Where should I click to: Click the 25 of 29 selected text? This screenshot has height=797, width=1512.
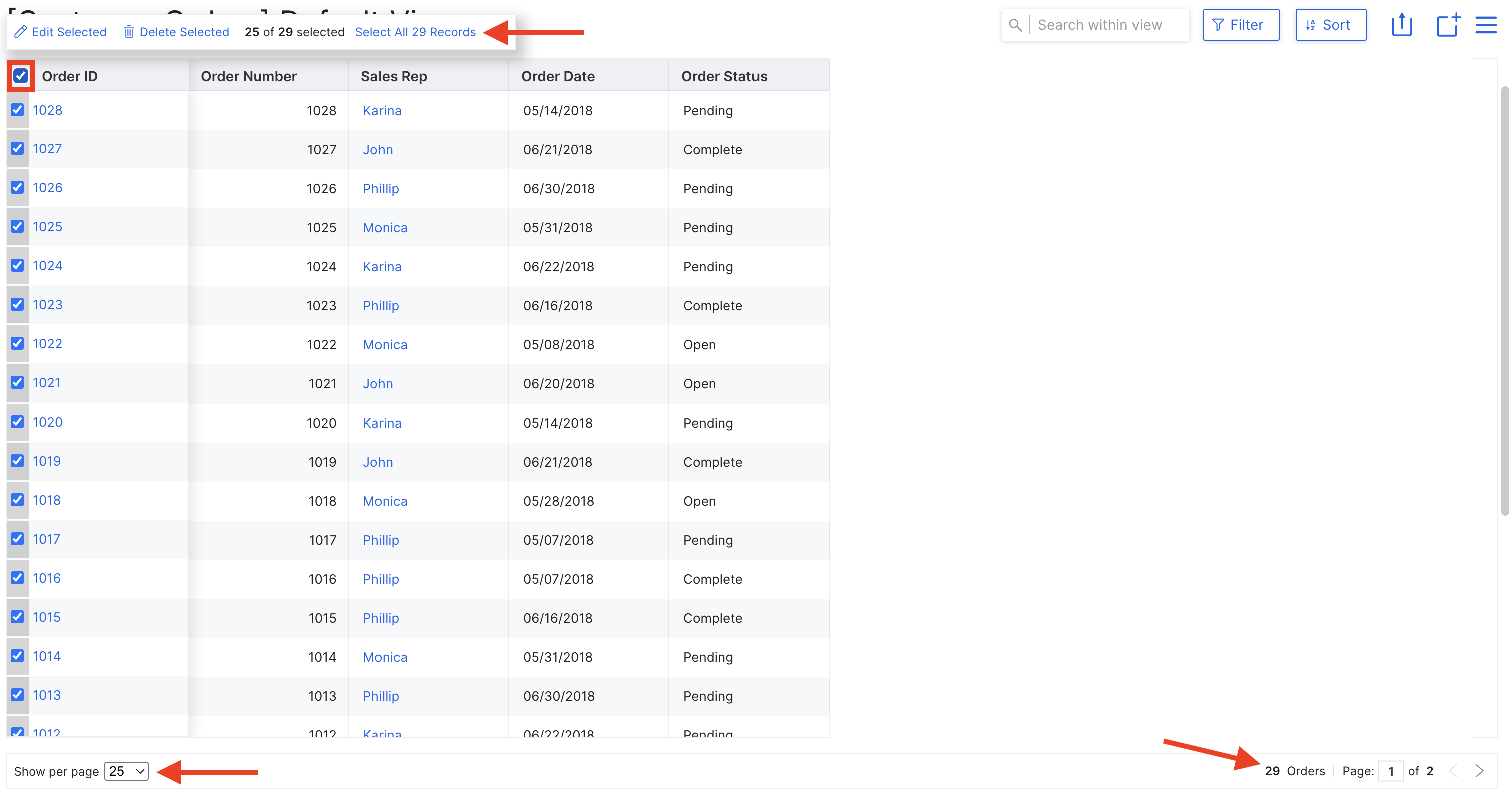pos(295,32)
